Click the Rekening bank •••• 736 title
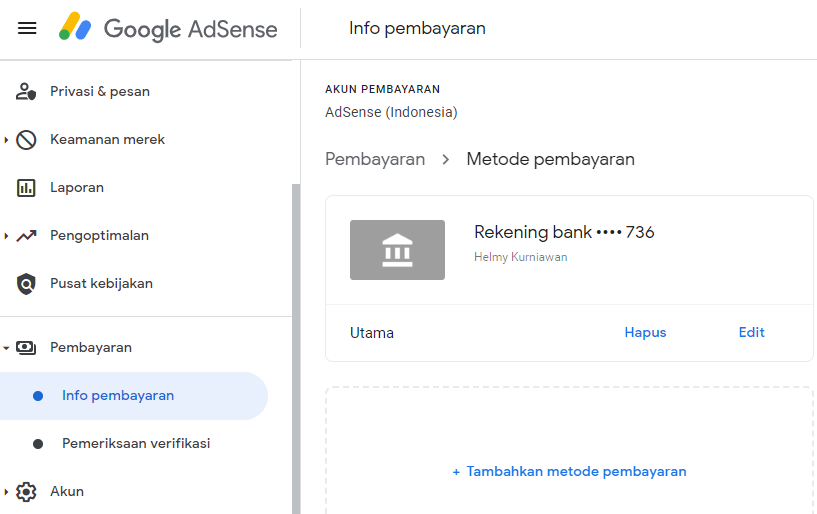The height and width of the screenshot is (514, 817). (x=564, y=232)
